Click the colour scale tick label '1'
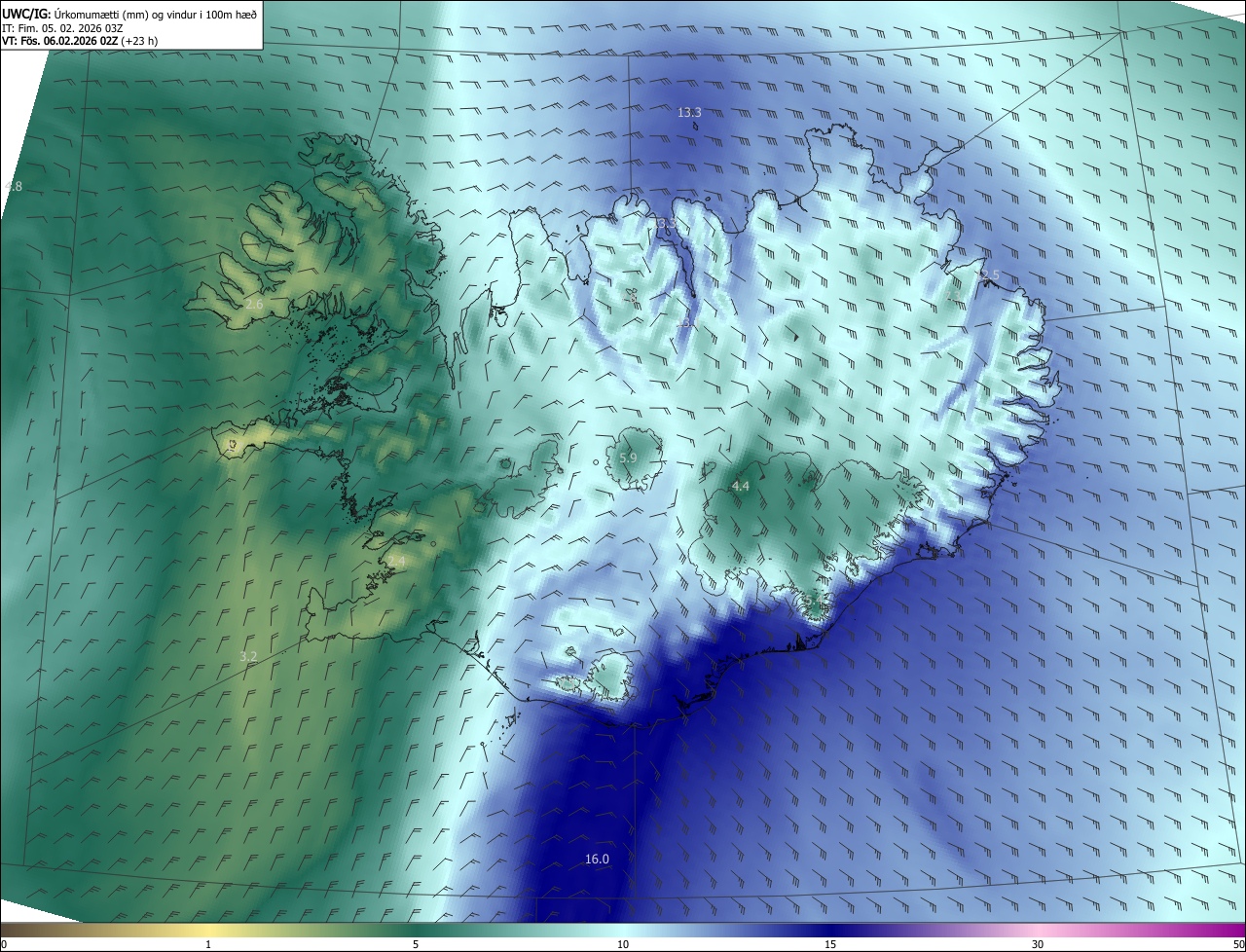Viewport: 1246px width, 952px height. [208, 944]
